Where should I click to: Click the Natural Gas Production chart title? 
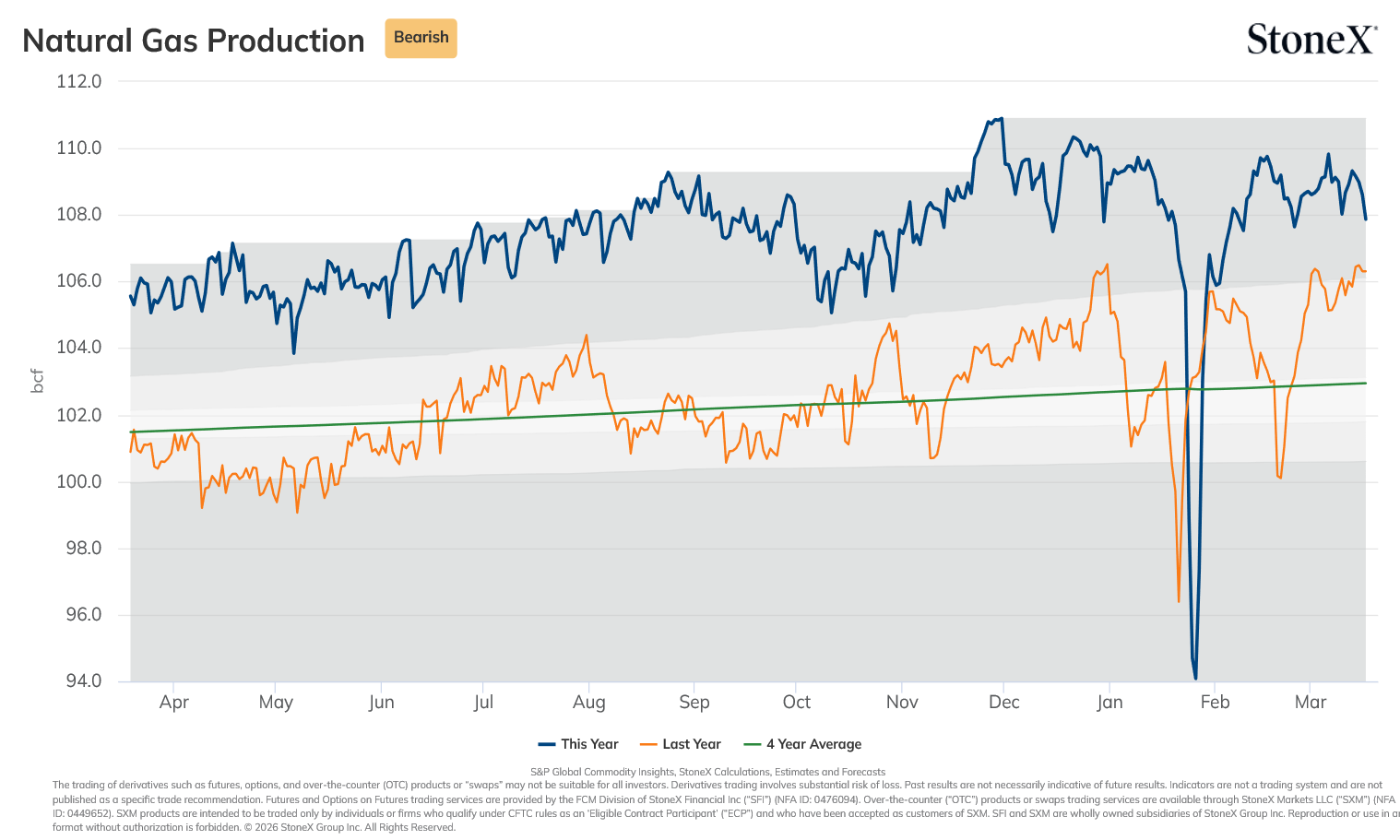pos(194,41)
